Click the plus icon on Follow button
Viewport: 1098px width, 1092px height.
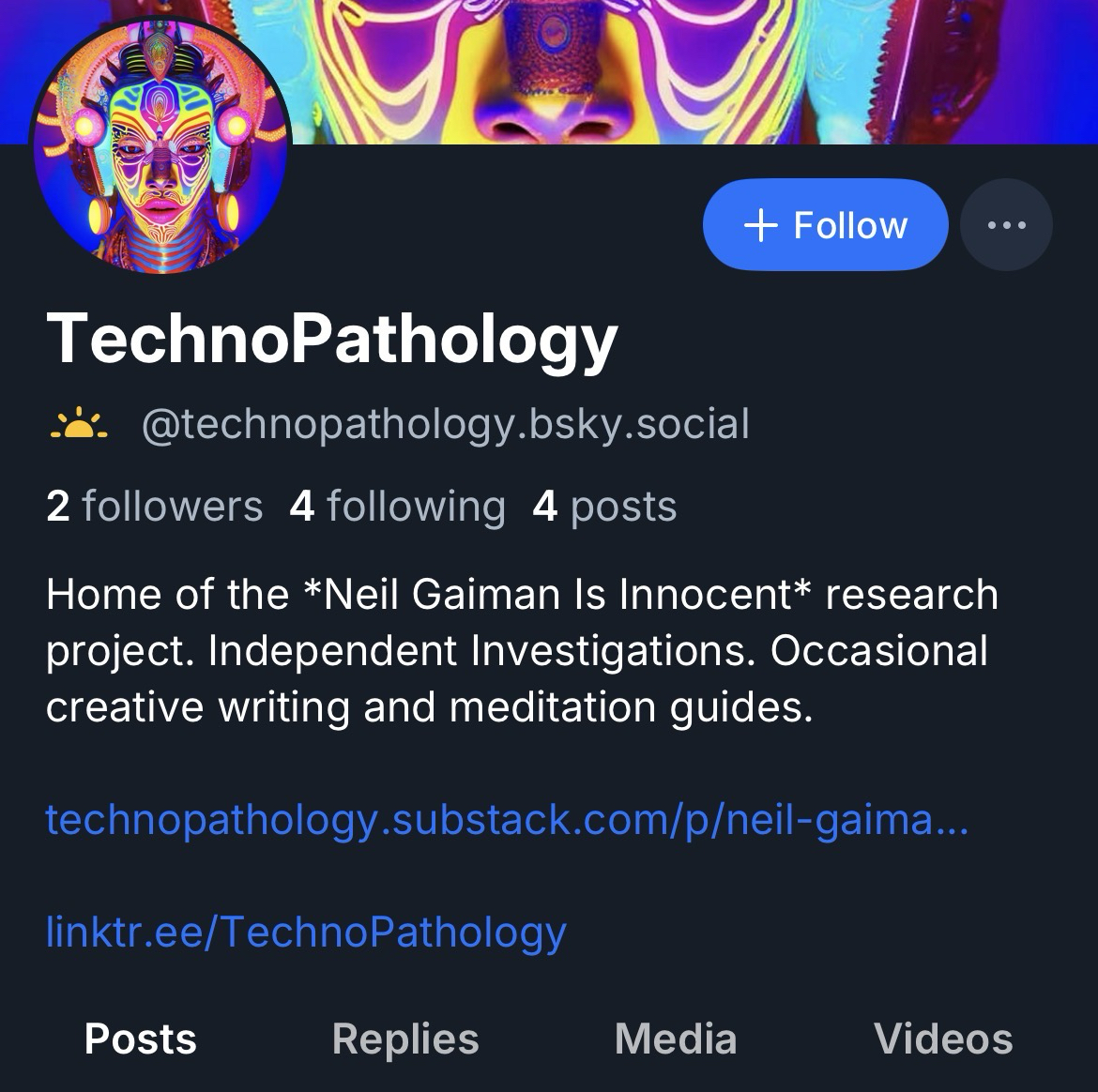760,225
